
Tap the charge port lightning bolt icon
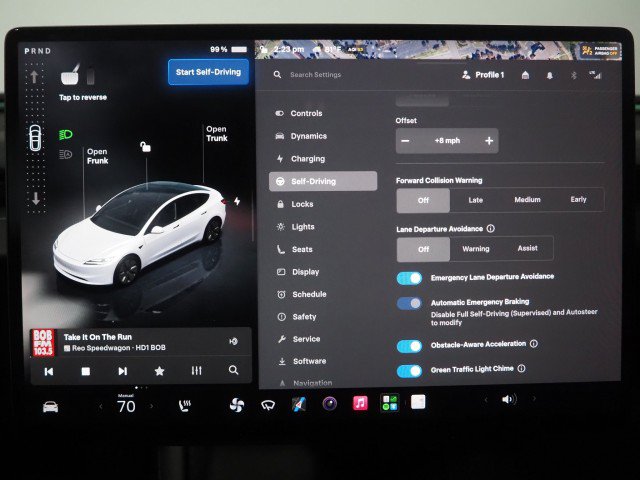pyautogui.click(x=237, y=201)
